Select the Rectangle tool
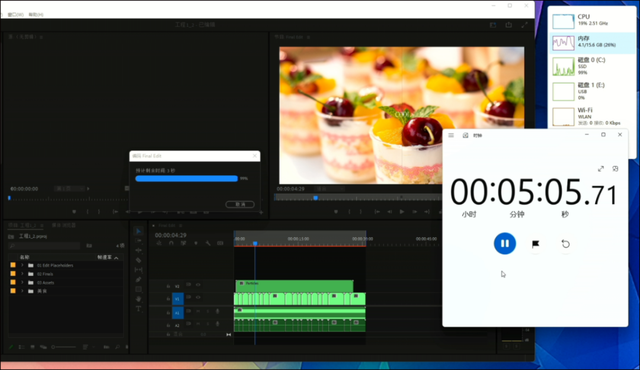 (x=139, y=289)
